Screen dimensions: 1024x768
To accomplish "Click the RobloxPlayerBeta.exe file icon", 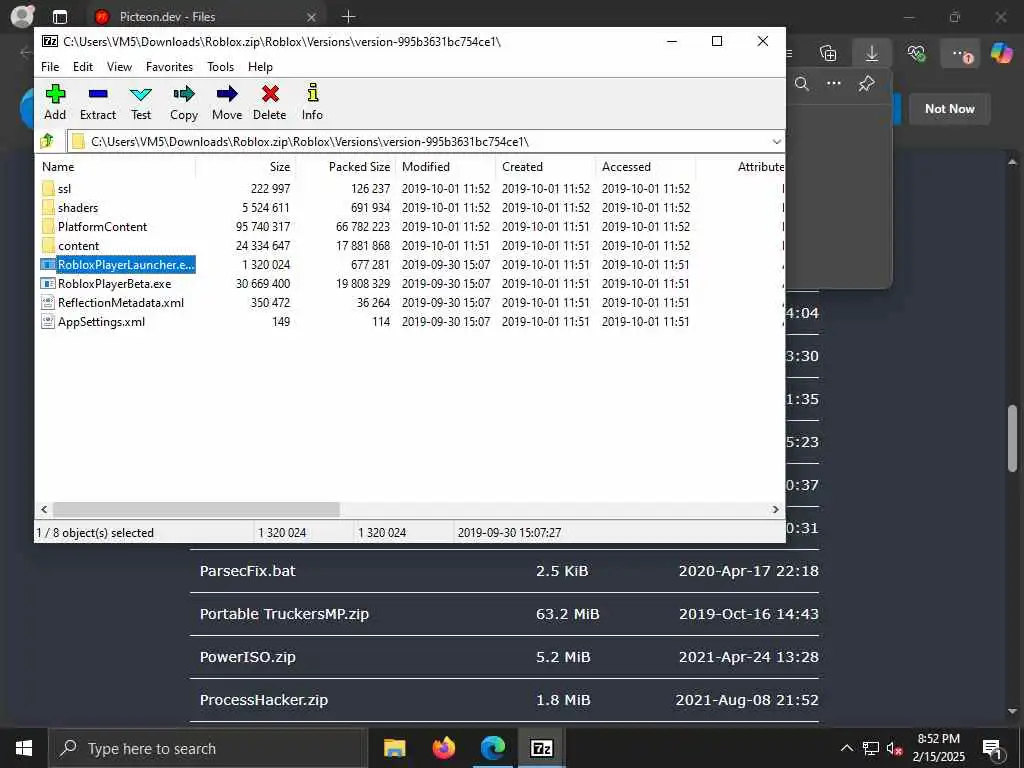I will 48,283.
